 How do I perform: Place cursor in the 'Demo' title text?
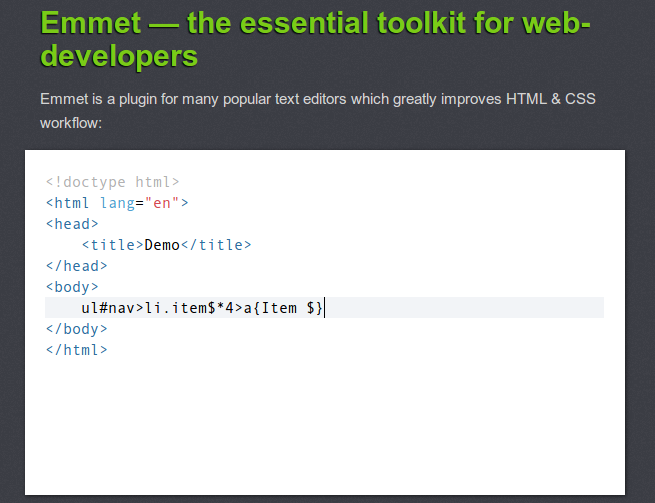coord(162,245)
